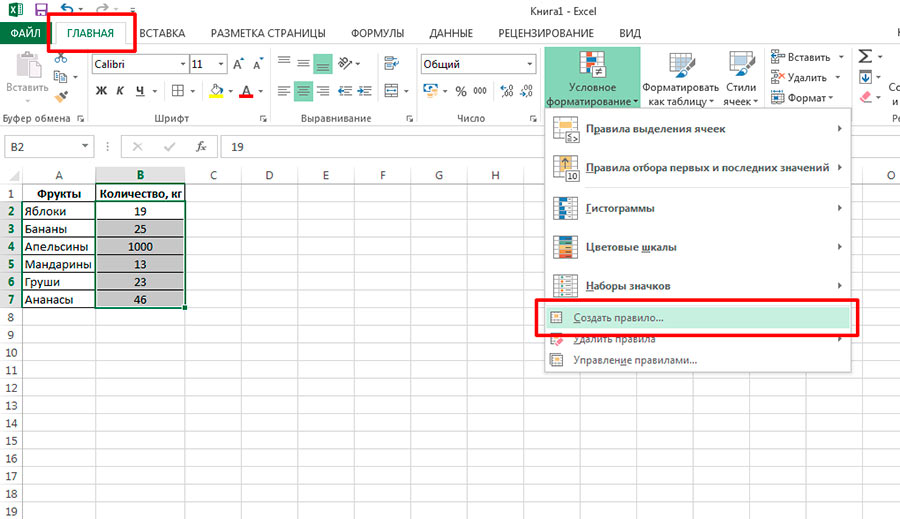The image size is (900, 519).
Task: Toggle underline (Ч) formatting
Action: click(140, 91)
